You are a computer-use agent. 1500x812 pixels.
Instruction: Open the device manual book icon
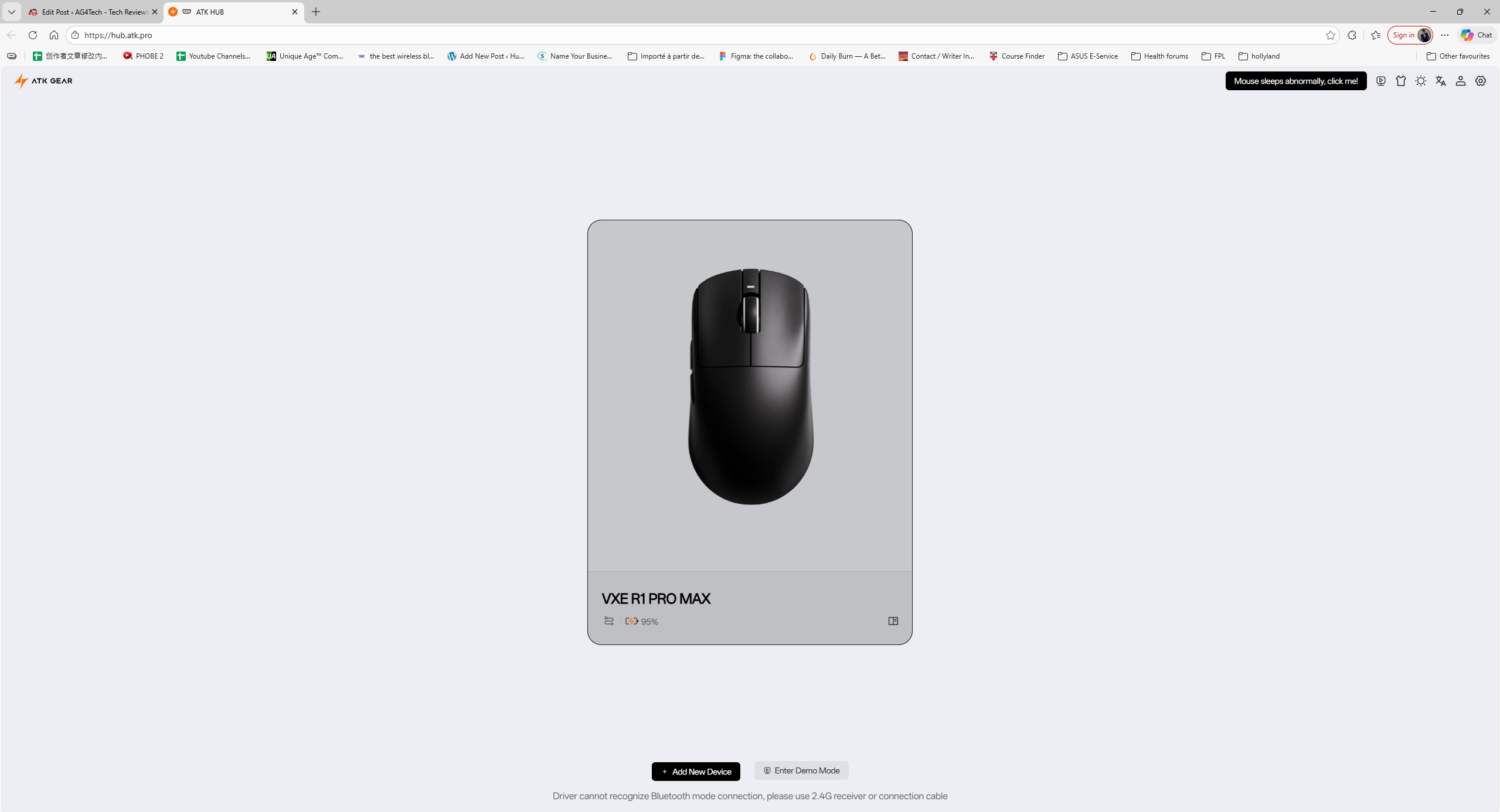point(893,621)
